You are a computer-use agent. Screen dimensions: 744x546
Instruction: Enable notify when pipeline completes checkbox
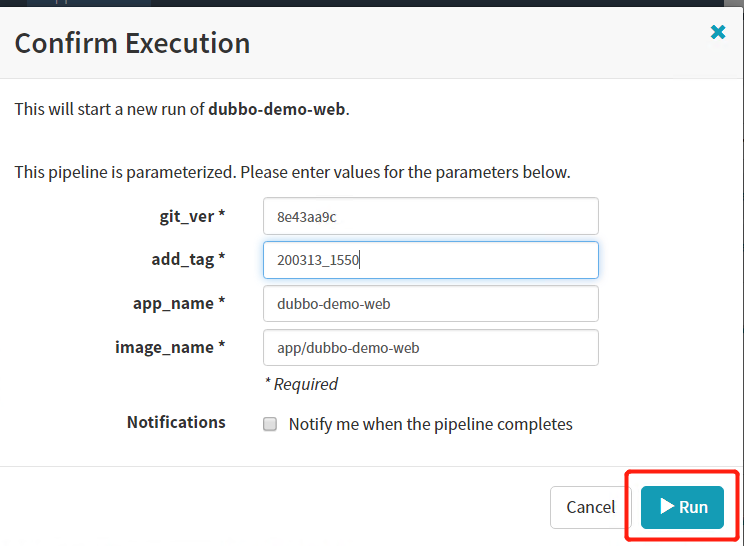tap(270, 424)
